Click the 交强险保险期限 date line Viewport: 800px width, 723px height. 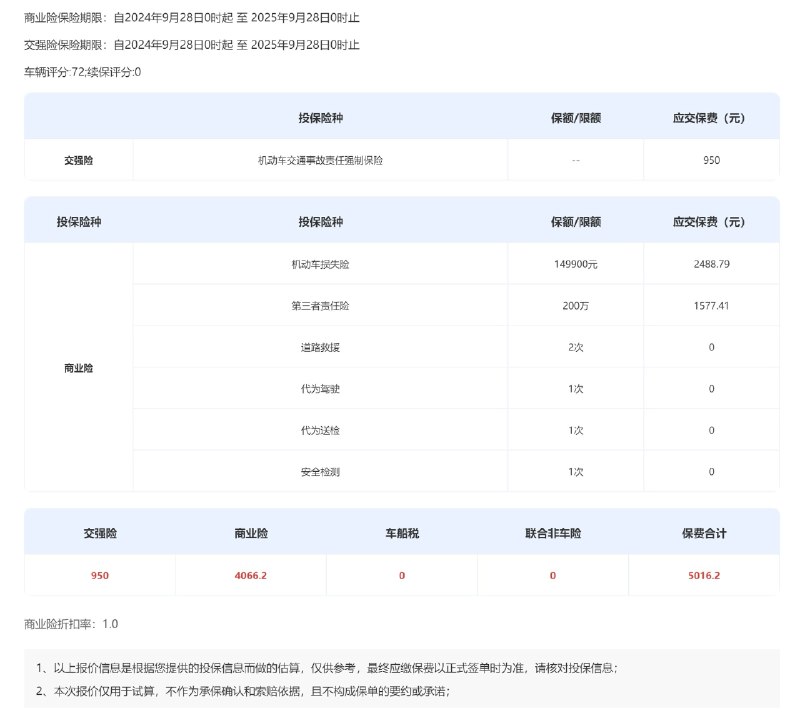(x=192, y=45)
